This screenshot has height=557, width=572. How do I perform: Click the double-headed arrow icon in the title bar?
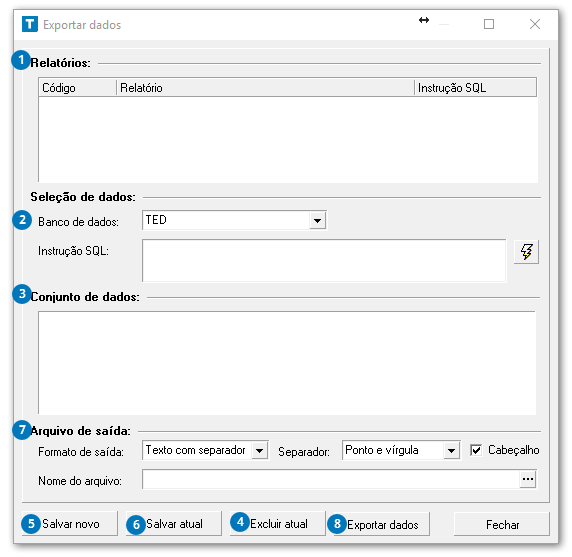point(424,20)
